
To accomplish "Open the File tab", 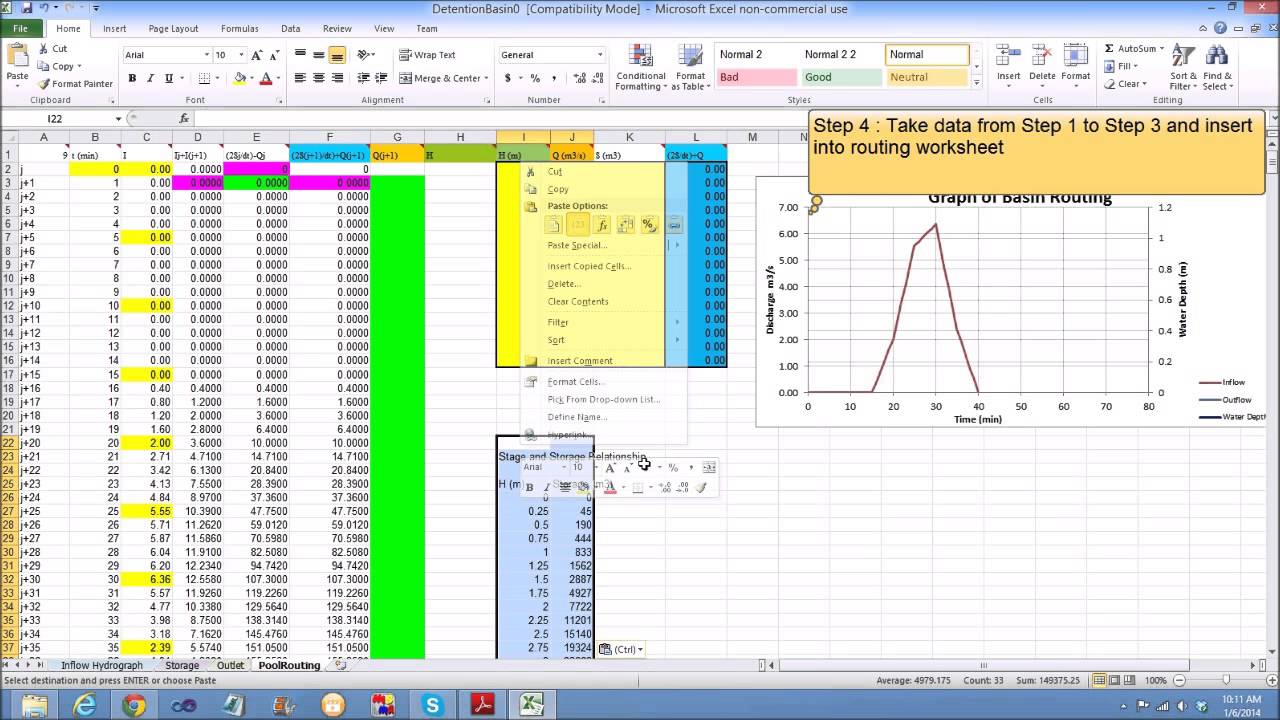I will tap(20, 28).
